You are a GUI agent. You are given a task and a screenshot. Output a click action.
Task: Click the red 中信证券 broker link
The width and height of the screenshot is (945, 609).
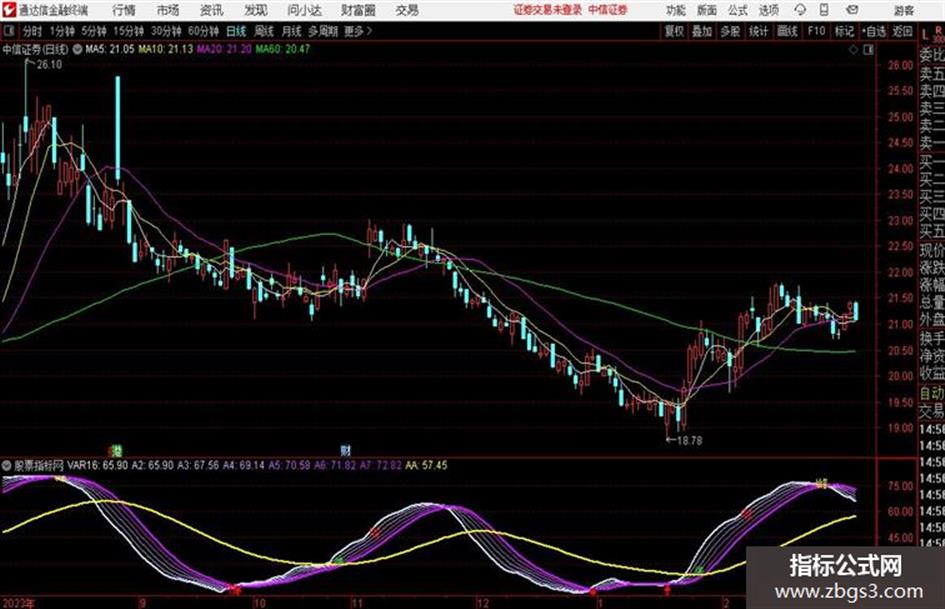tap(608, 10)
